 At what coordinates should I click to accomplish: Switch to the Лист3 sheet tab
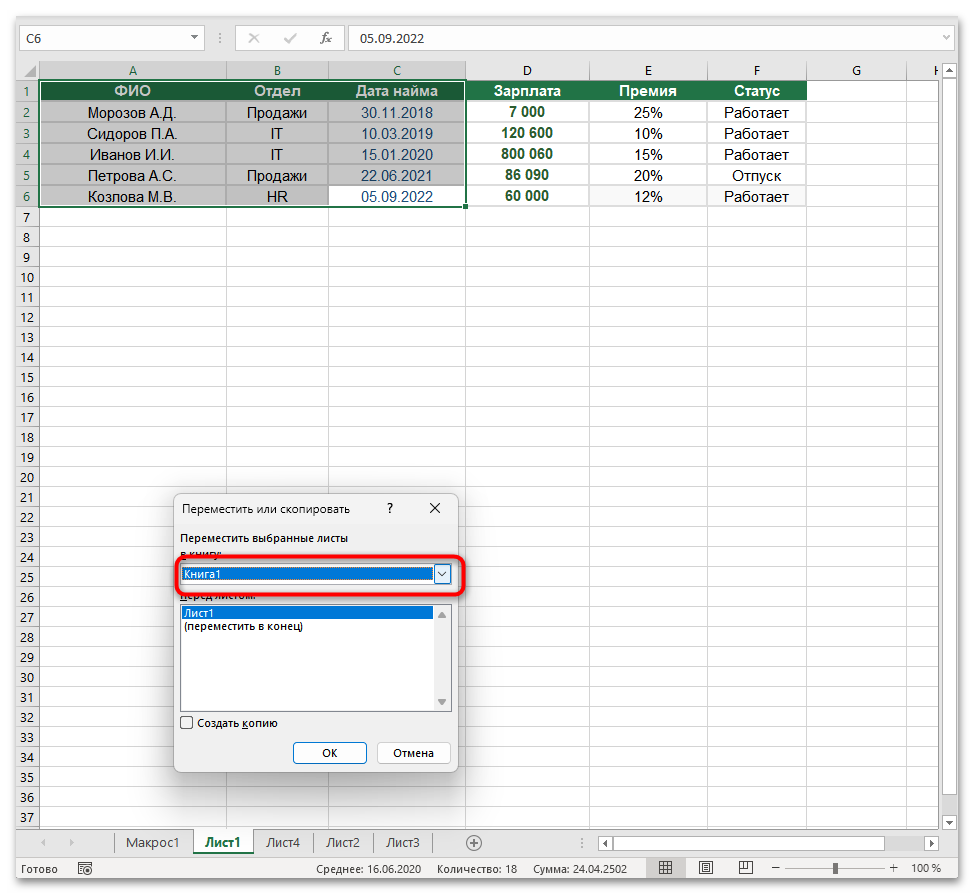(402, 843)
